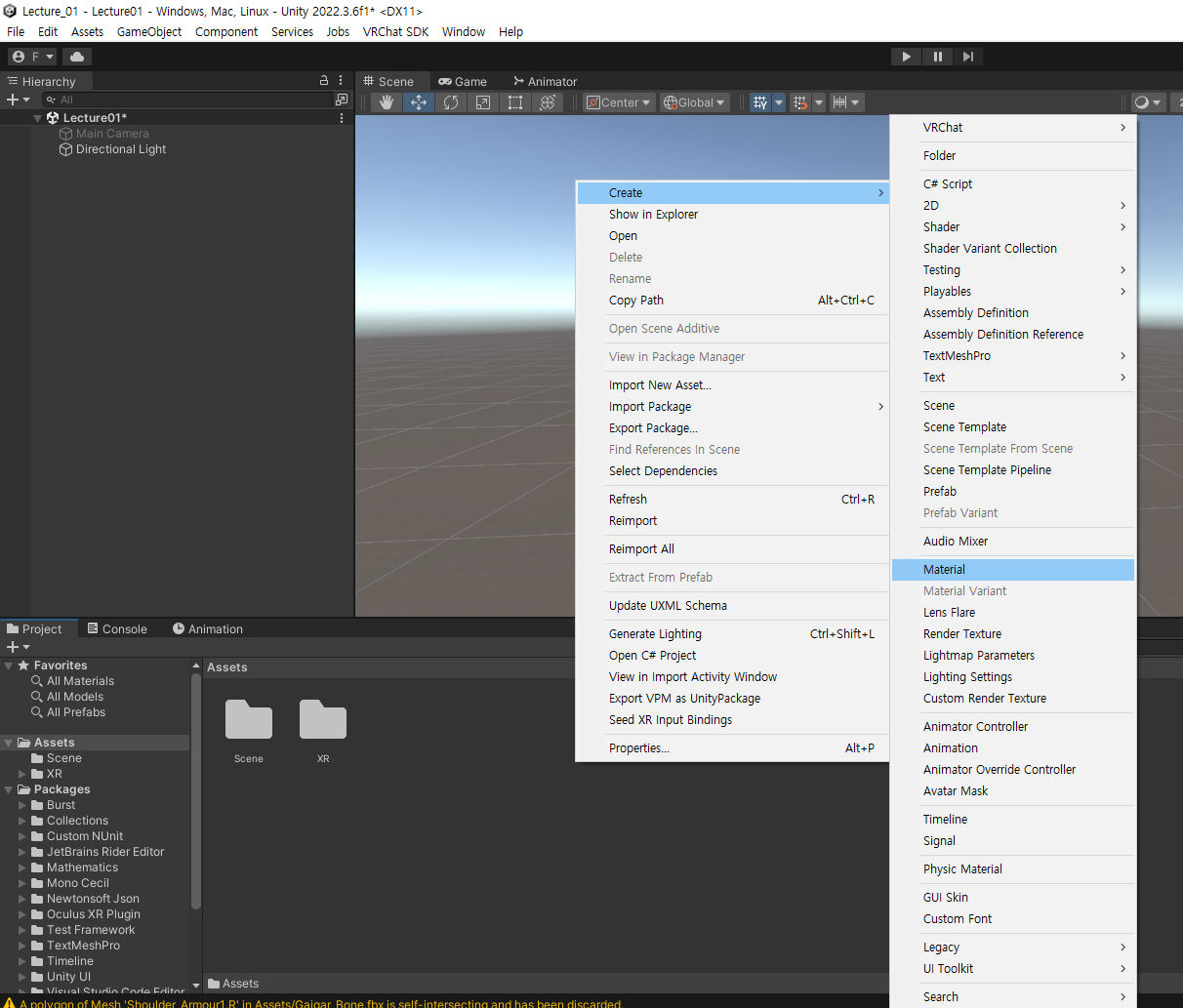The width and height of the screenshot is (1183, 1008).
Task: Select Directional Light in Hierarchy
Action: [121, 149]
